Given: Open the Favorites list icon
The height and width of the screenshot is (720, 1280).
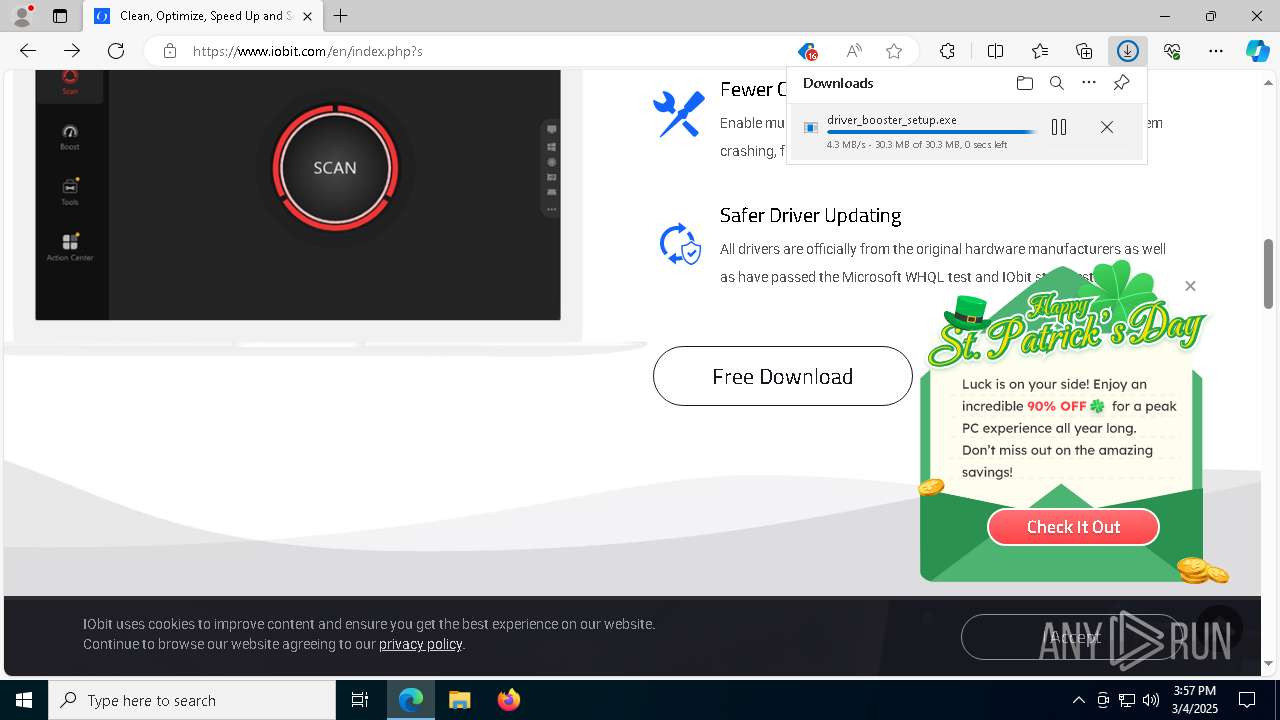Looking at the screenshot, I should pyautogui.click(x=1040, y=51).
